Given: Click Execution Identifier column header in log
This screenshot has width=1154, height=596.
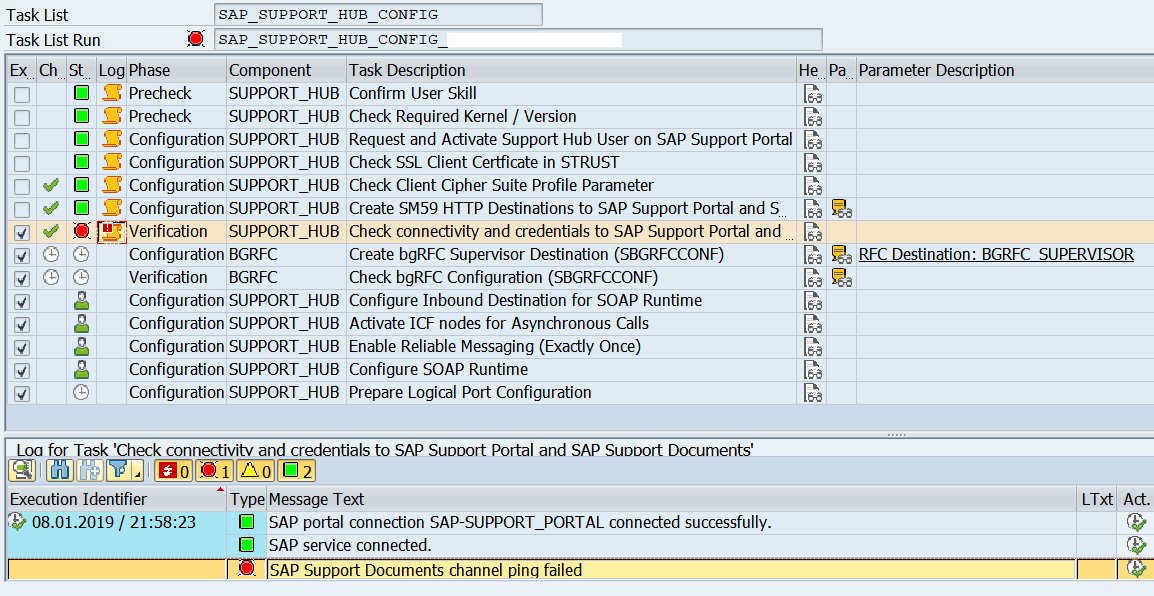Looking at the screenshot, I should click(x=116, y=499).
